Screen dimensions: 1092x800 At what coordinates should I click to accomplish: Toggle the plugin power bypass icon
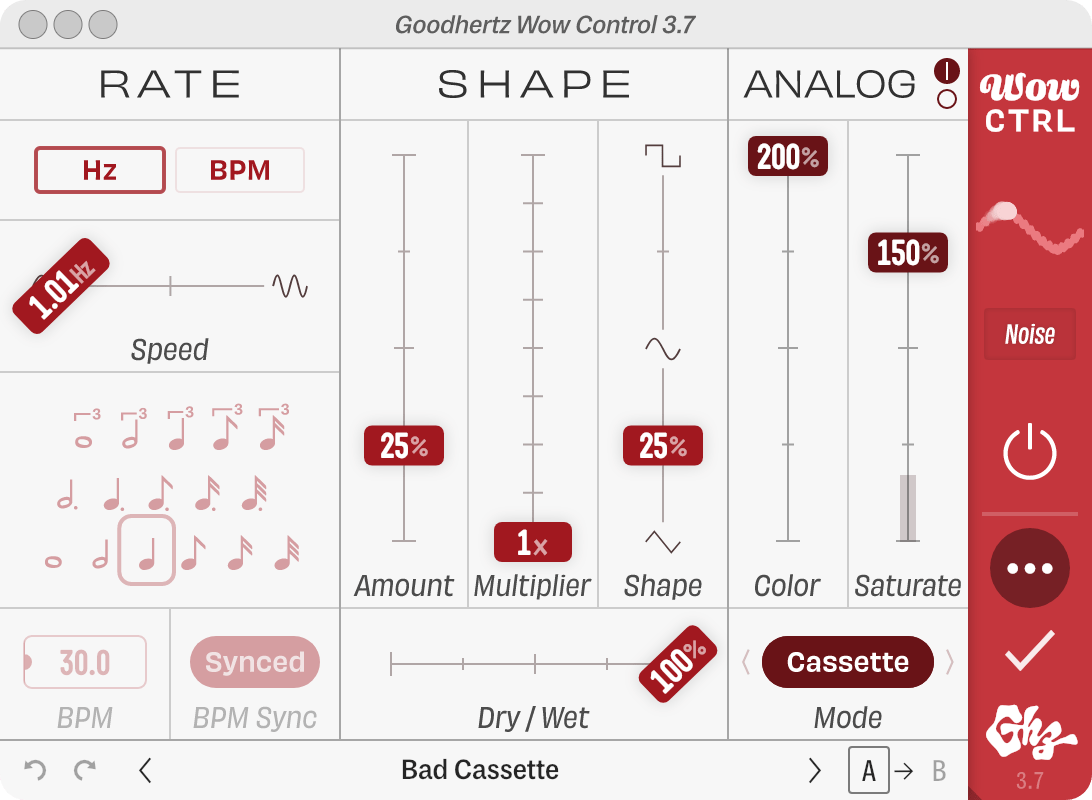tap(1029, 453)
